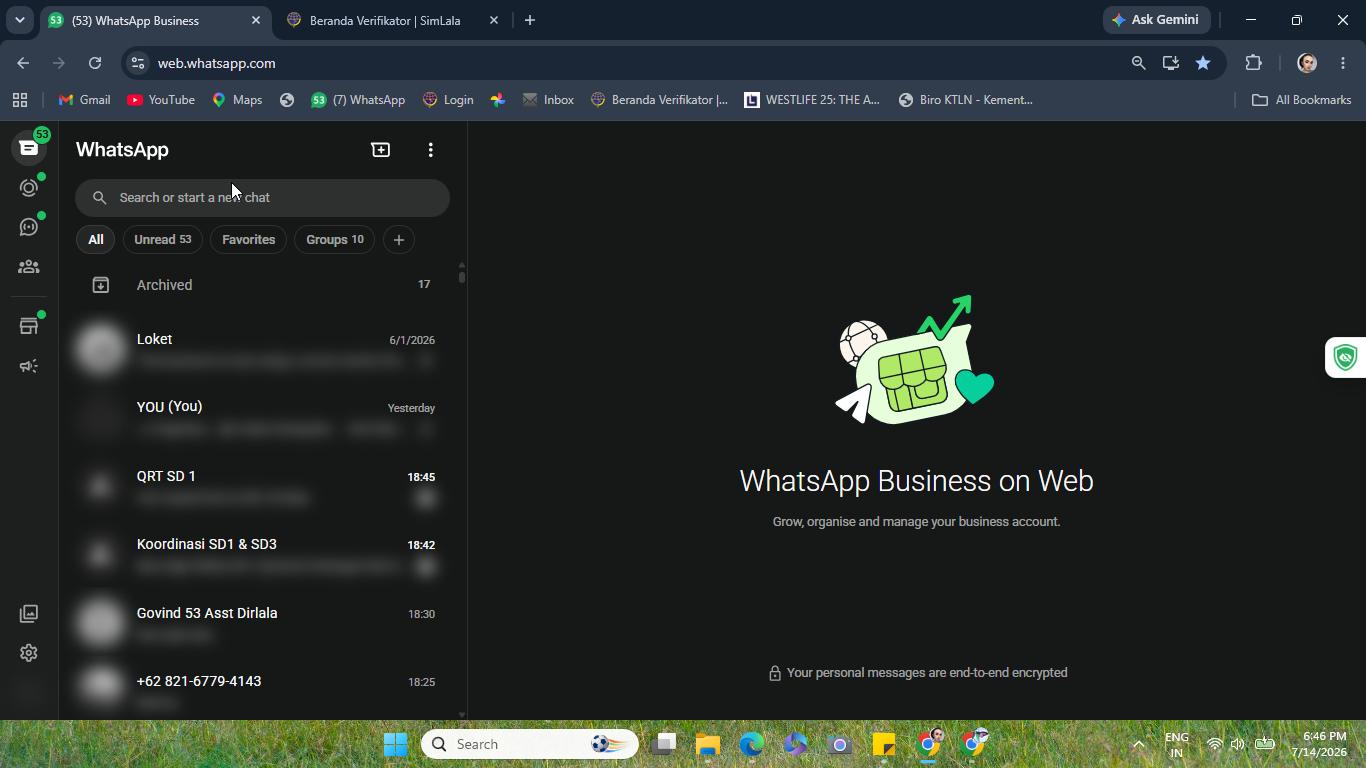Open the YOU (You) chat
The height and width of the screenshot is (768, 1366).
(263, 417)
